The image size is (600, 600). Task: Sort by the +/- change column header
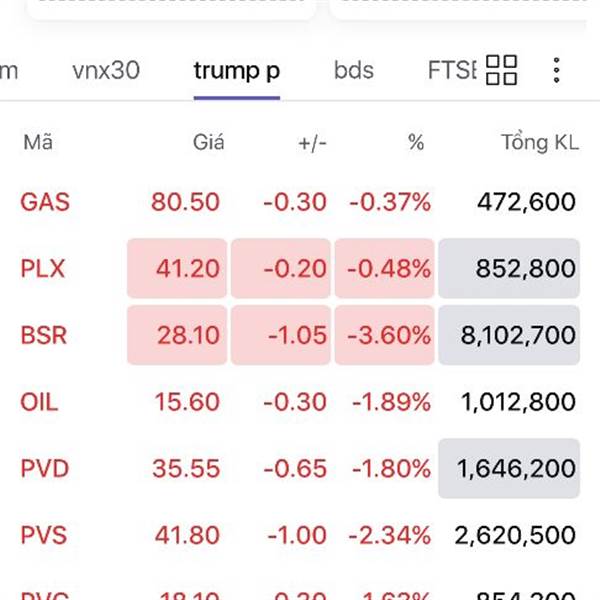coord(312,143)
